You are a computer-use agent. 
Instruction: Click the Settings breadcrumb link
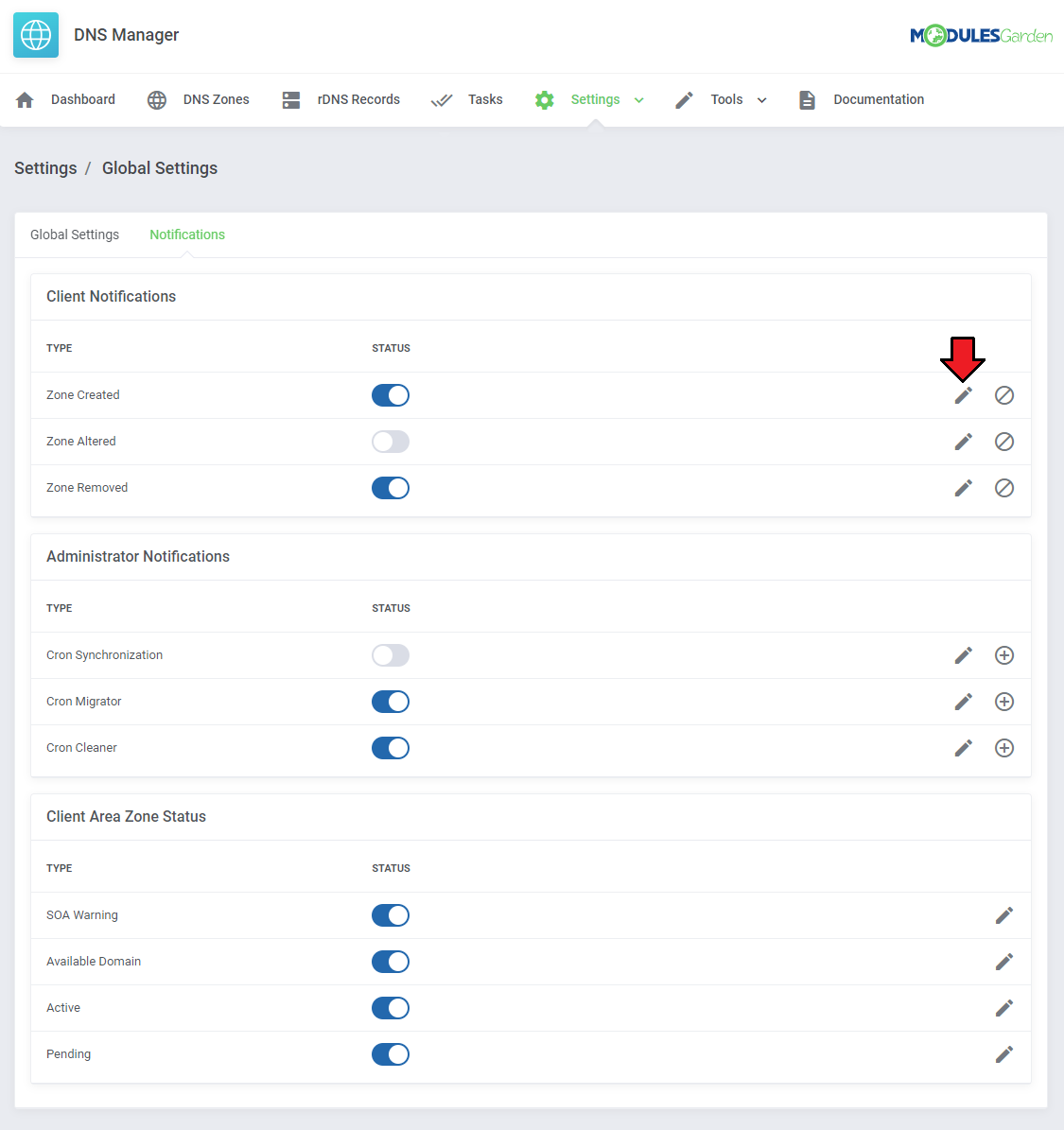[45, 168]
